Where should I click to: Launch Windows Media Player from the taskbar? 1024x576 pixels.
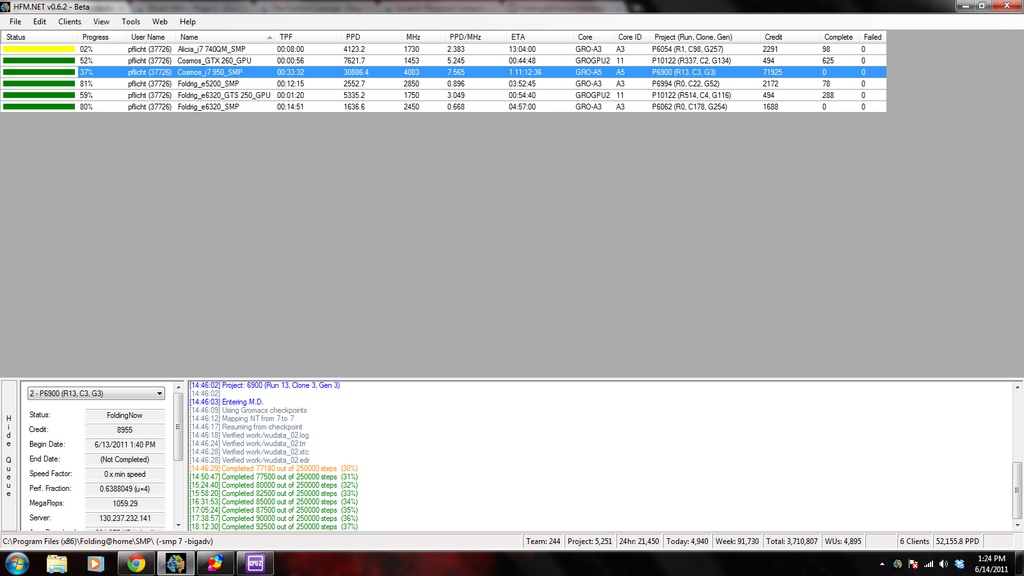96,564
